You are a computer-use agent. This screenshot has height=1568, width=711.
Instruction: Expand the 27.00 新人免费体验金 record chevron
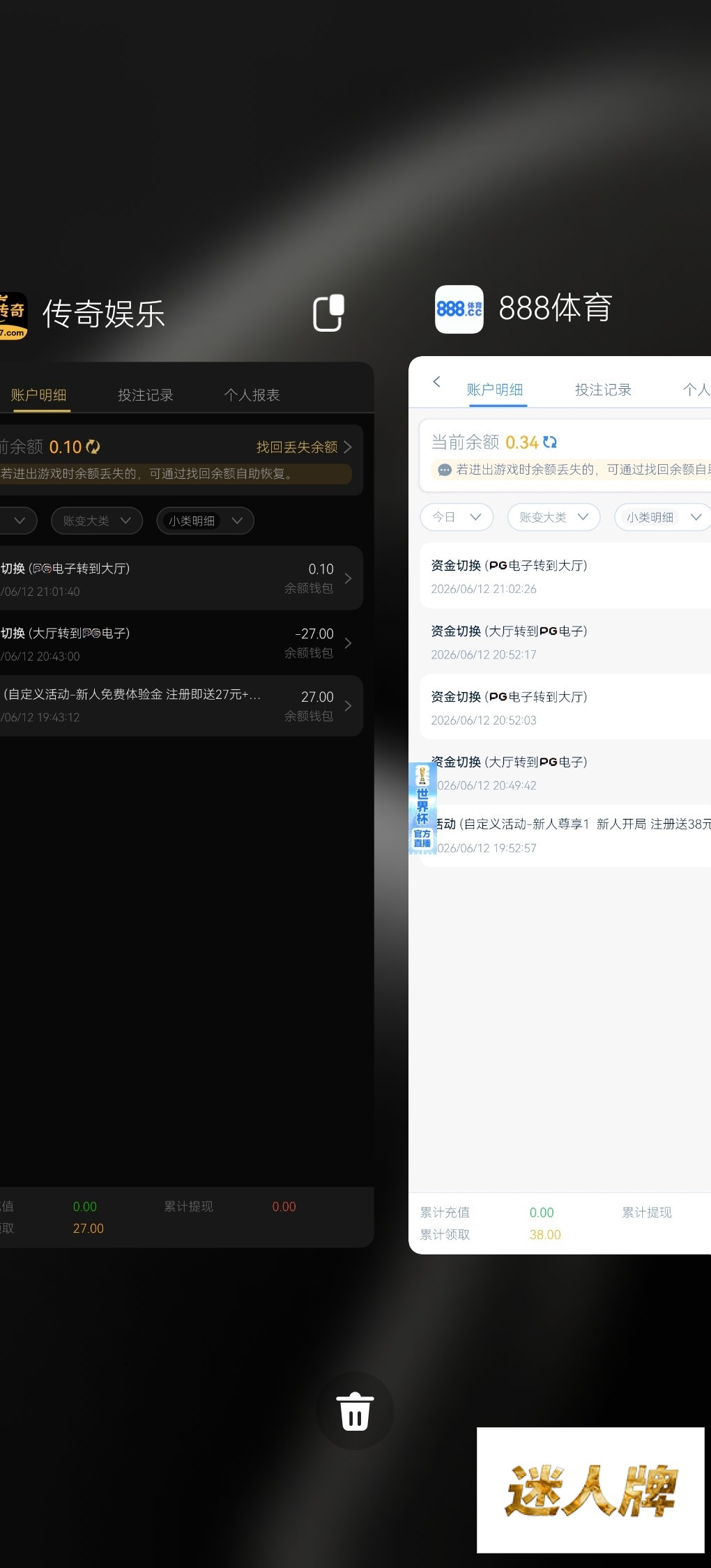point(348,706)
